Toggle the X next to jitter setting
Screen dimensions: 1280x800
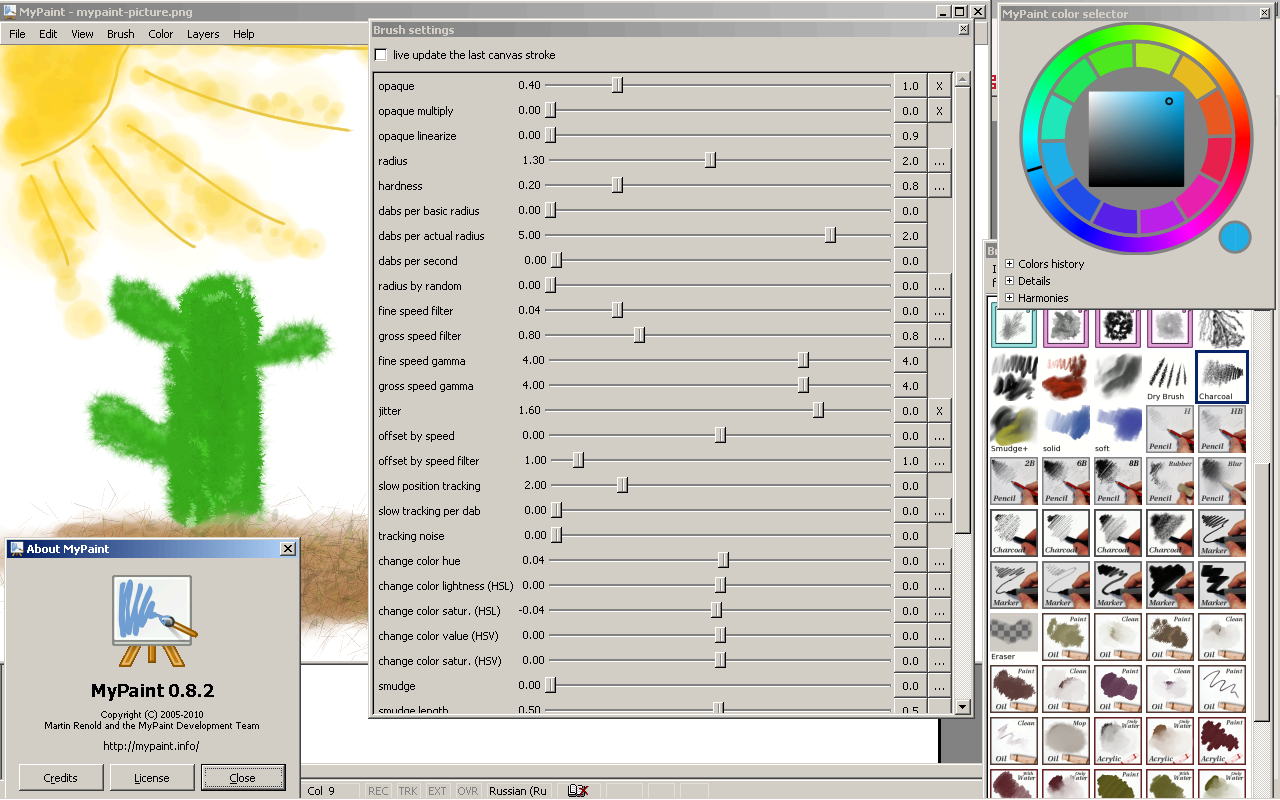[x=938, y=410]
